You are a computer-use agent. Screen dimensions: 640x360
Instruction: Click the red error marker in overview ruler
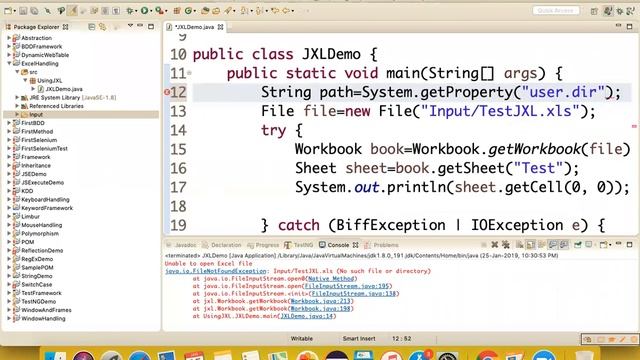coord(634,126)
